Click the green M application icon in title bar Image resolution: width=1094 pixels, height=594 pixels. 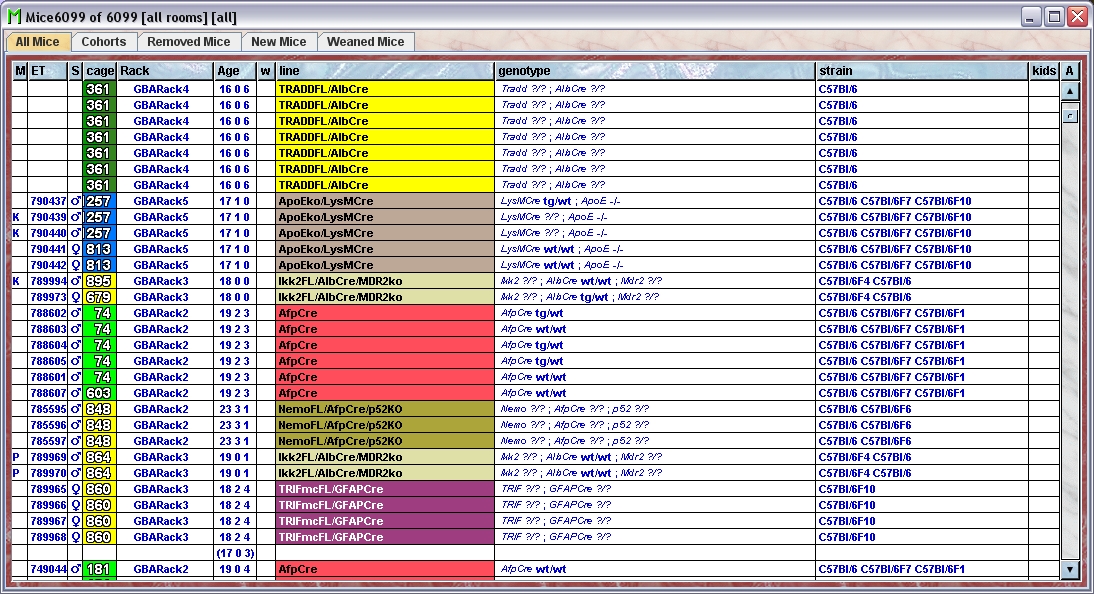[x=14, y=16]
